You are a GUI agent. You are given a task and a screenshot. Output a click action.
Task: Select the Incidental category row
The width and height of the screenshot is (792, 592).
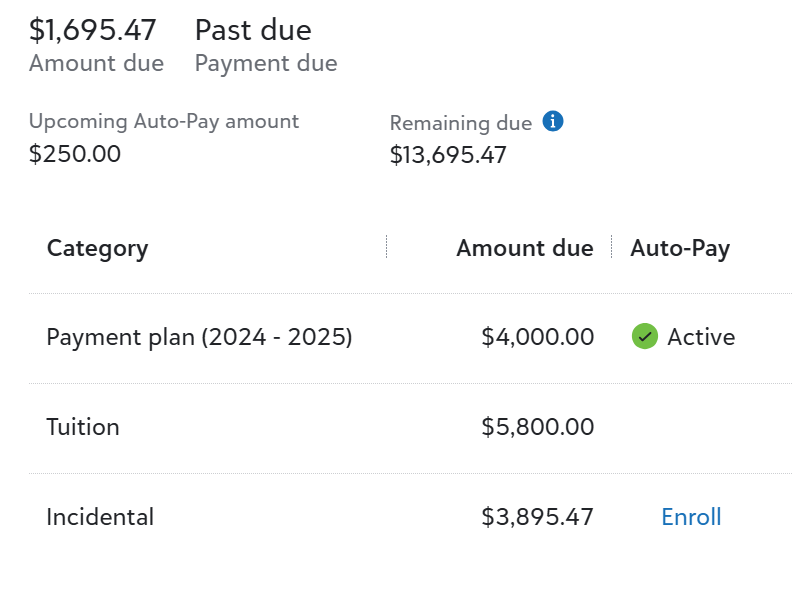pyautogui.click(x=410, y=518)
